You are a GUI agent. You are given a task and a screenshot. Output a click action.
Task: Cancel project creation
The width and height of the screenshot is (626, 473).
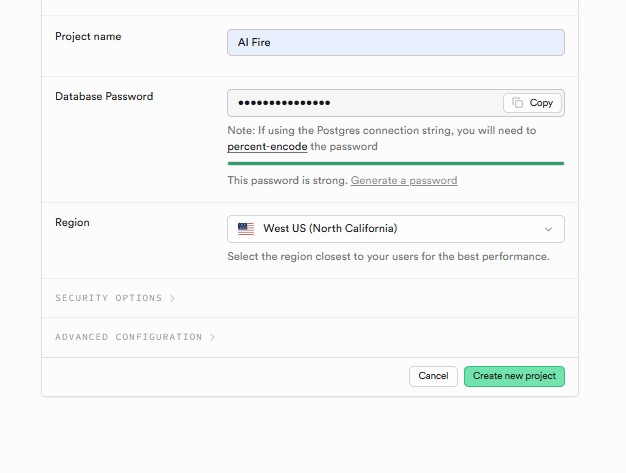(x=433, y=376)
